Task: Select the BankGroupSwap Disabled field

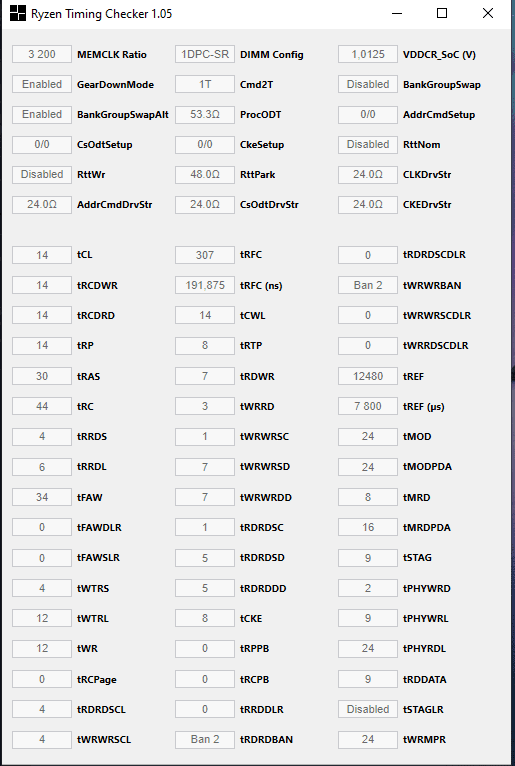Action: tap(368, 84)
